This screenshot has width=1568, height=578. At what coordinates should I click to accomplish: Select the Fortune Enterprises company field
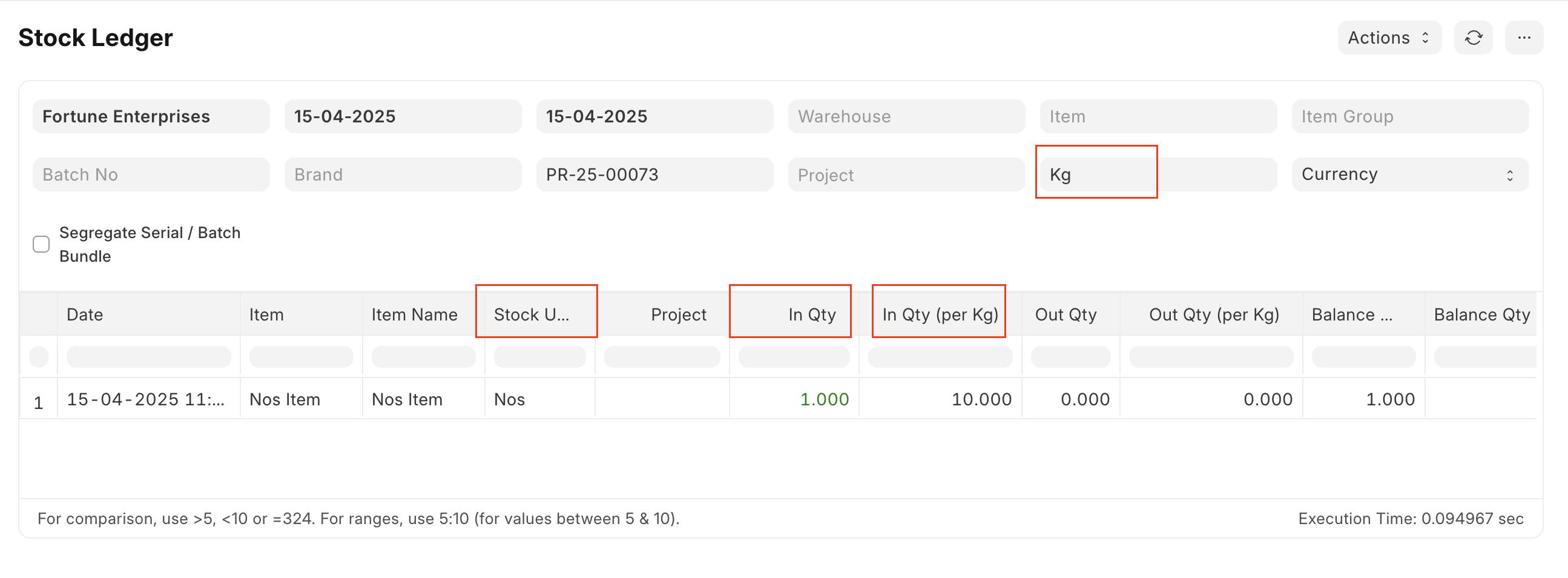coord(151,116)
